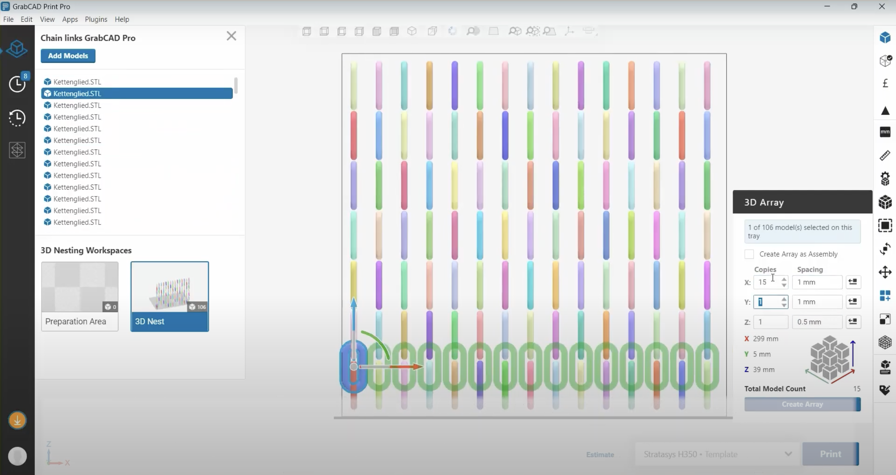
Task: Open the schedule clock icon in left sidebar
Action: coord(17,84)
